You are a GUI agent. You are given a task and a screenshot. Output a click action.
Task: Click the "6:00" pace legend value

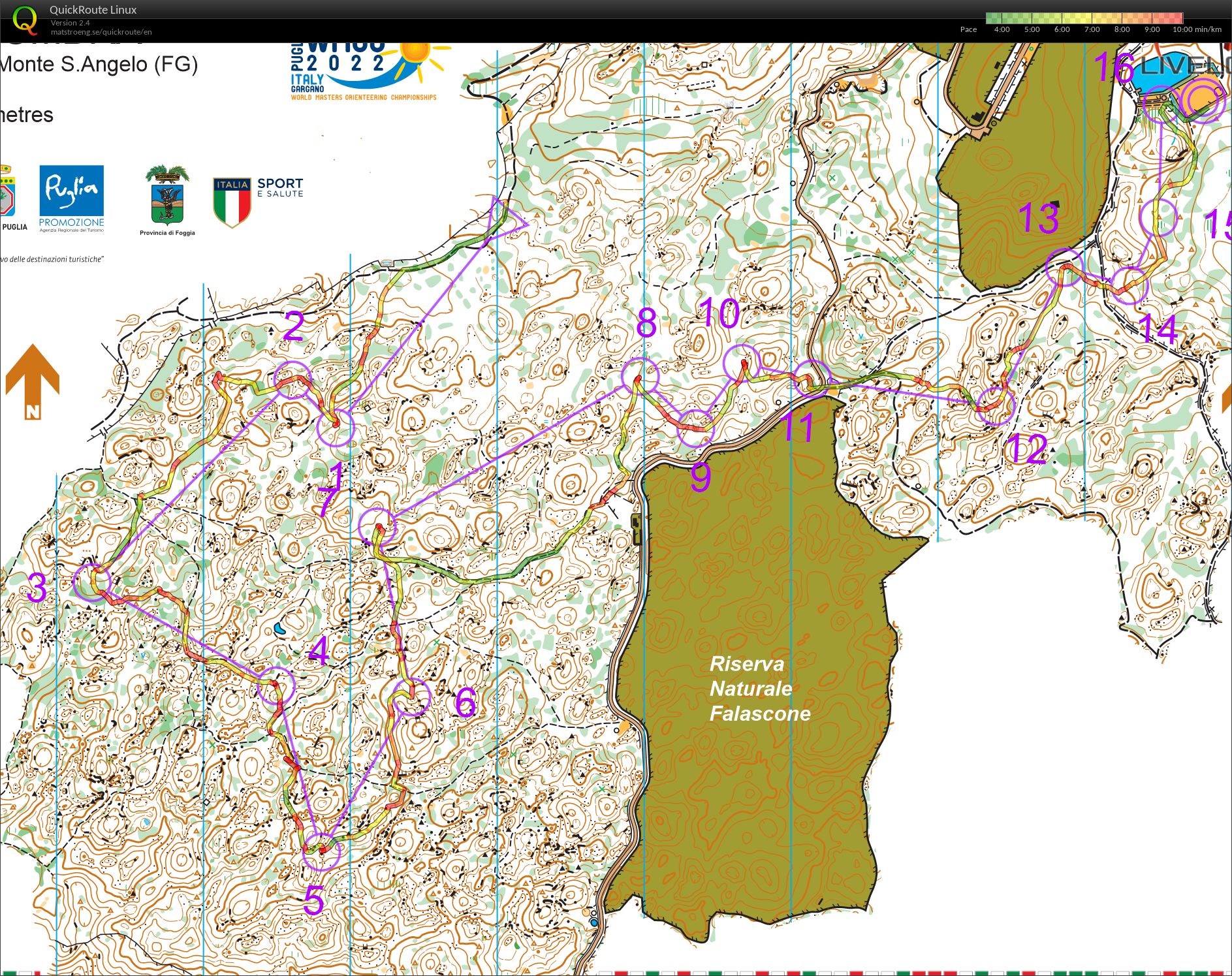tap(1062, 29)
